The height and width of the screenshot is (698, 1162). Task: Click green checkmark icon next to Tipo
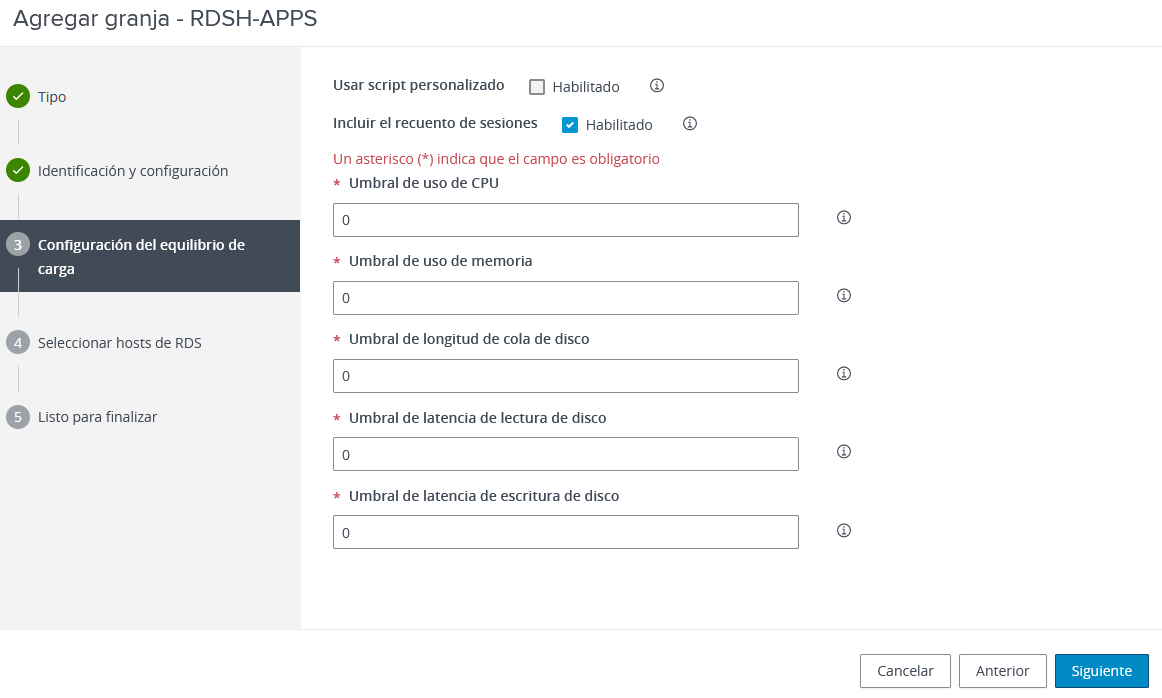point(18,96)
